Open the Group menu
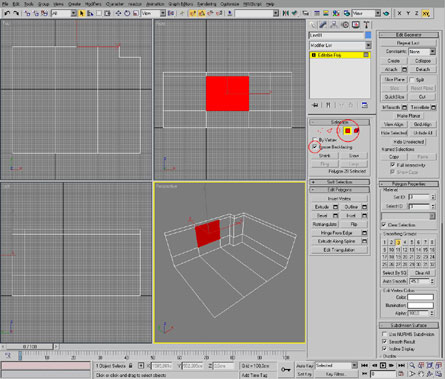Viewport: 445px width, 379px height. pos(43,4)
